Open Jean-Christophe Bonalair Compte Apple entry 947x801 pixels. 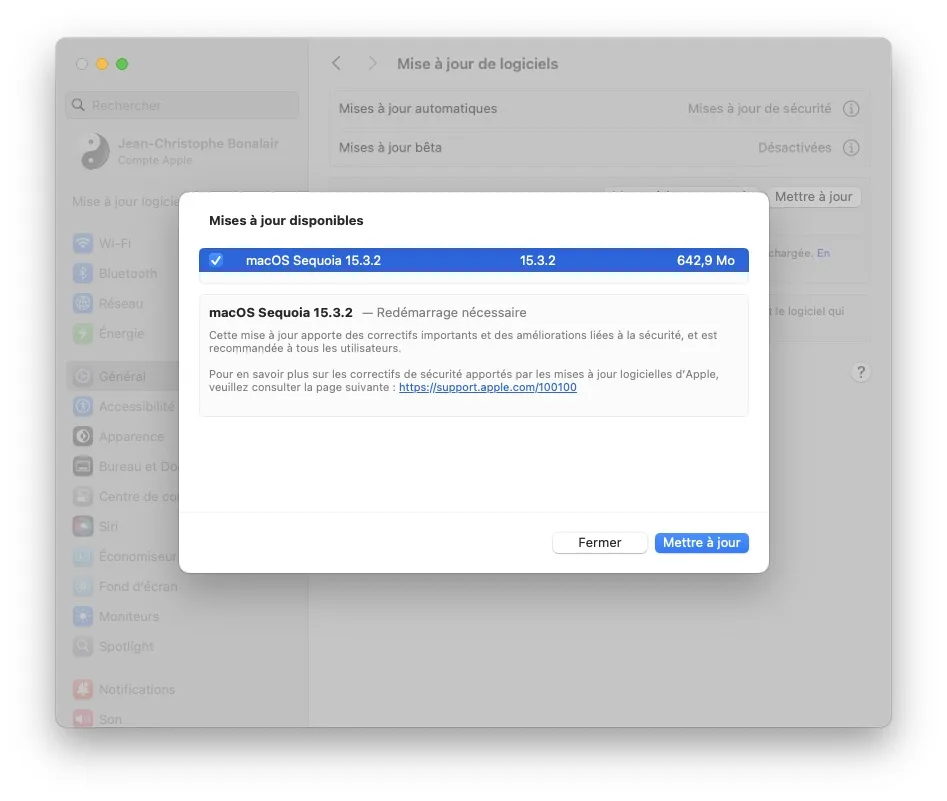point(181,151)
